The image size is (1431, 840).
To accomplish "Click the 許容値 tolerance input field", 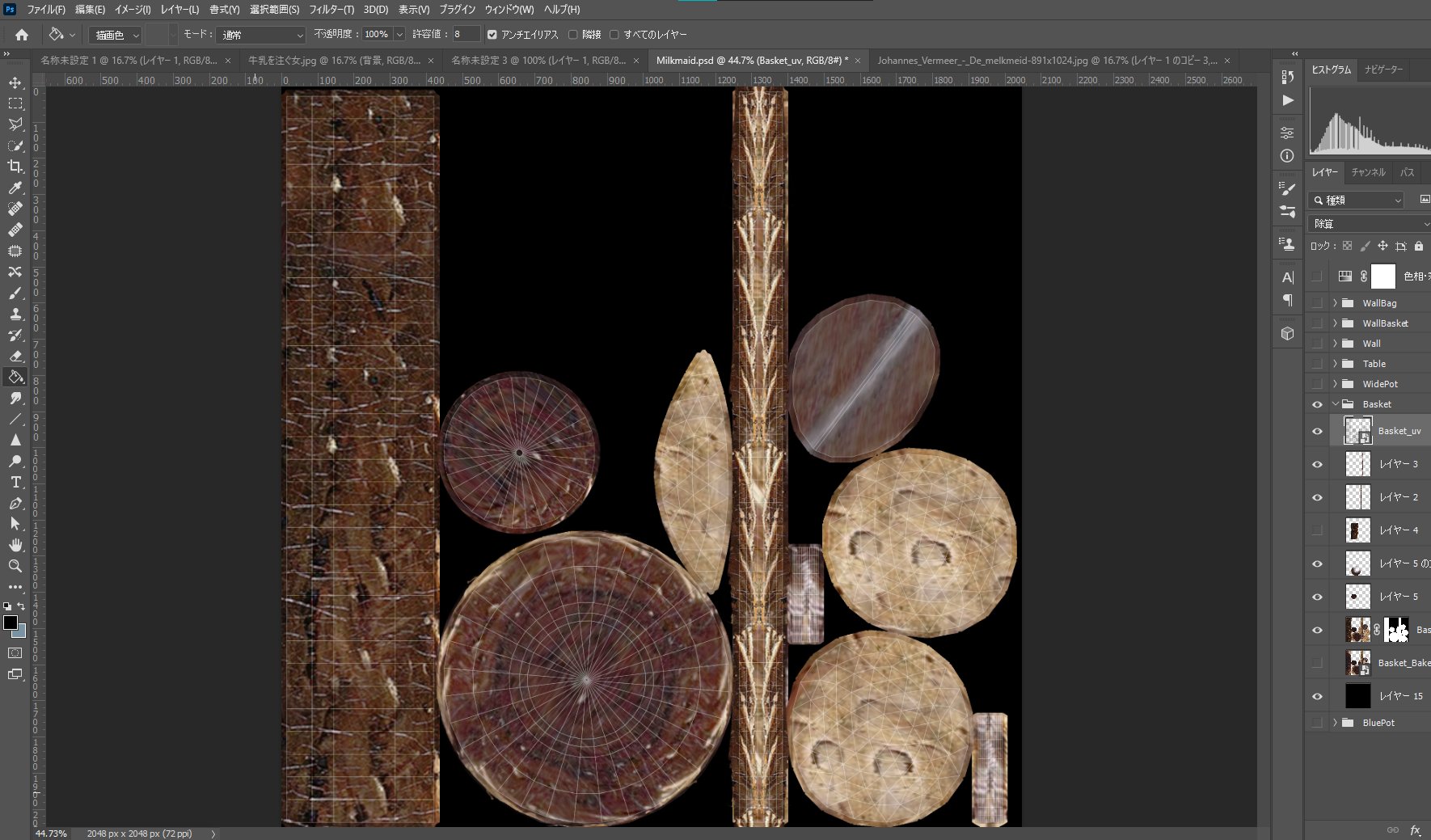I will (465, 35).
